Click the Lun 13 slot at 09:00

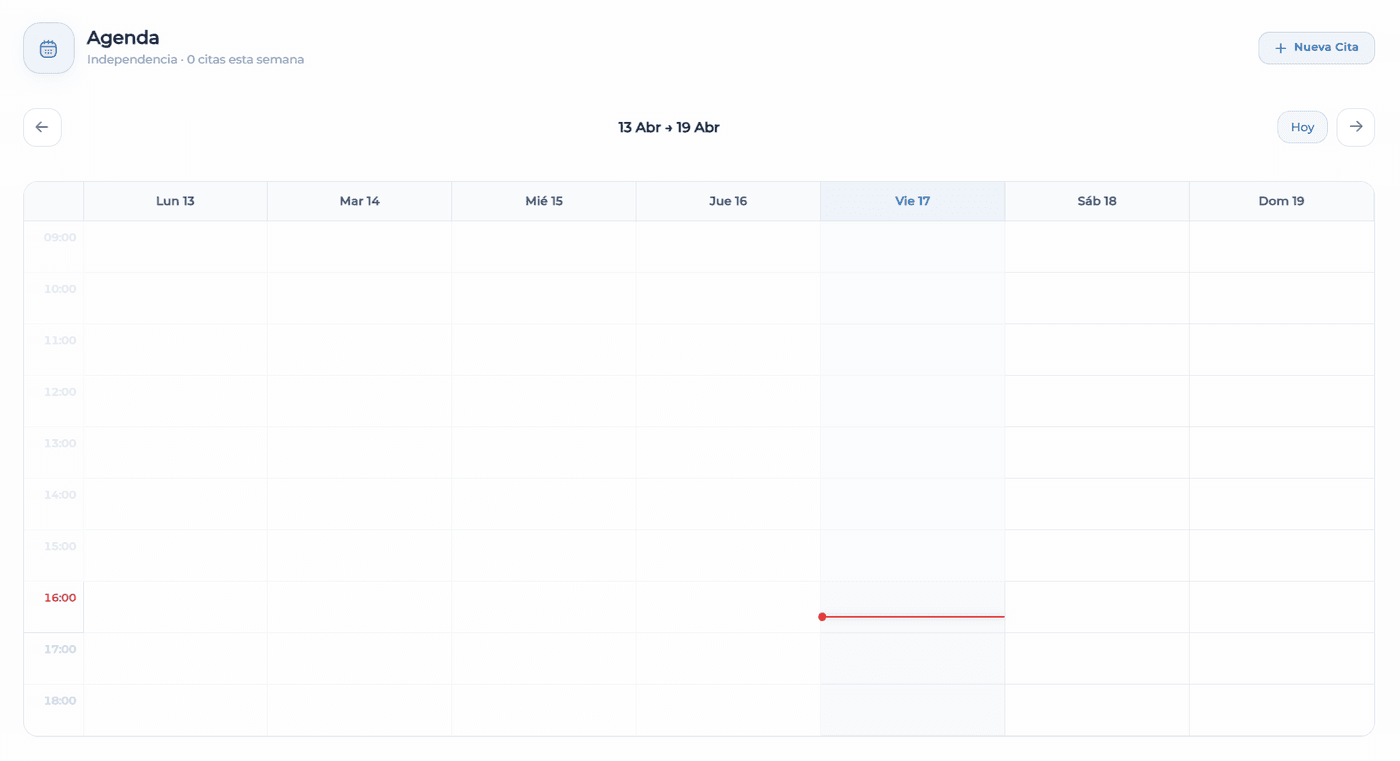coord(175,247)
